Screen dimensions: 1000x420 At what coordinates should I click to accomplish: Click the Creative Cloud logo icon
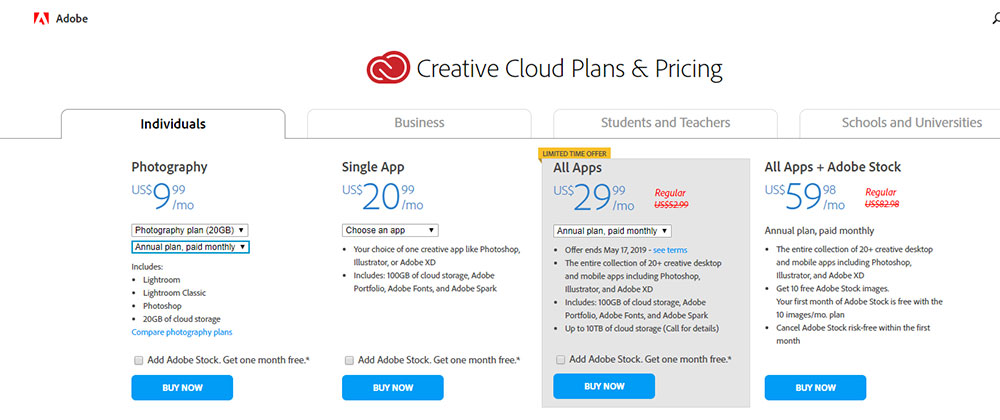point(388,68)
